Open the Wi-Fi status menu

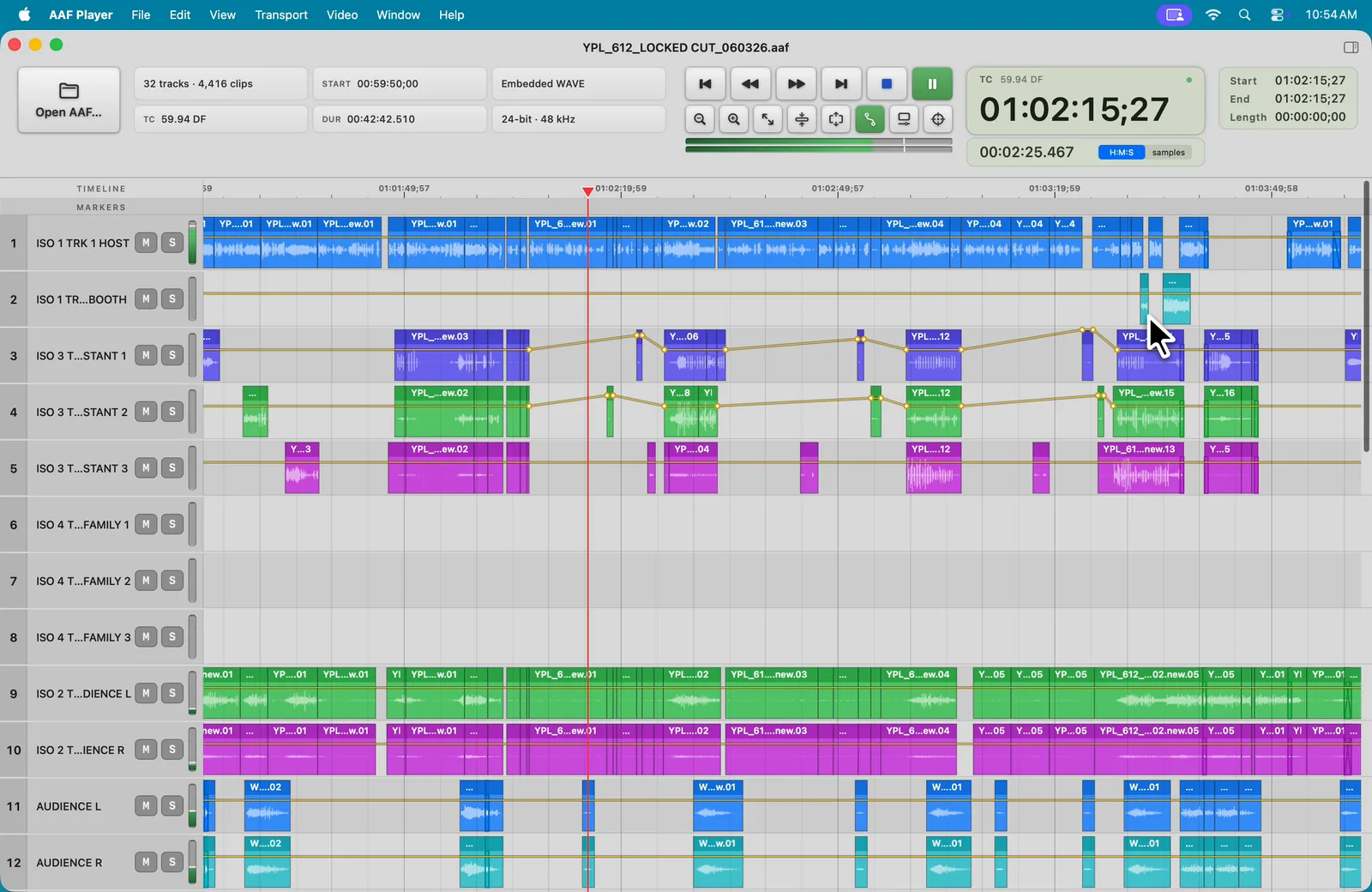click(1213, 15)
